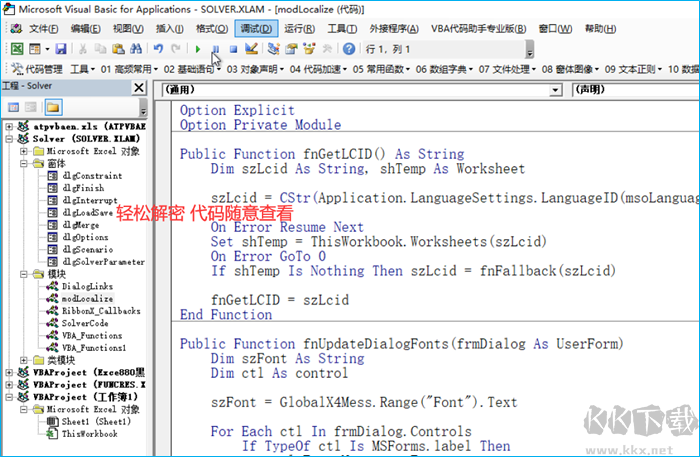Click the Reset stop square icon
Image resolution: width=700 pixels, height=457 pixels.
pos(233,49)
